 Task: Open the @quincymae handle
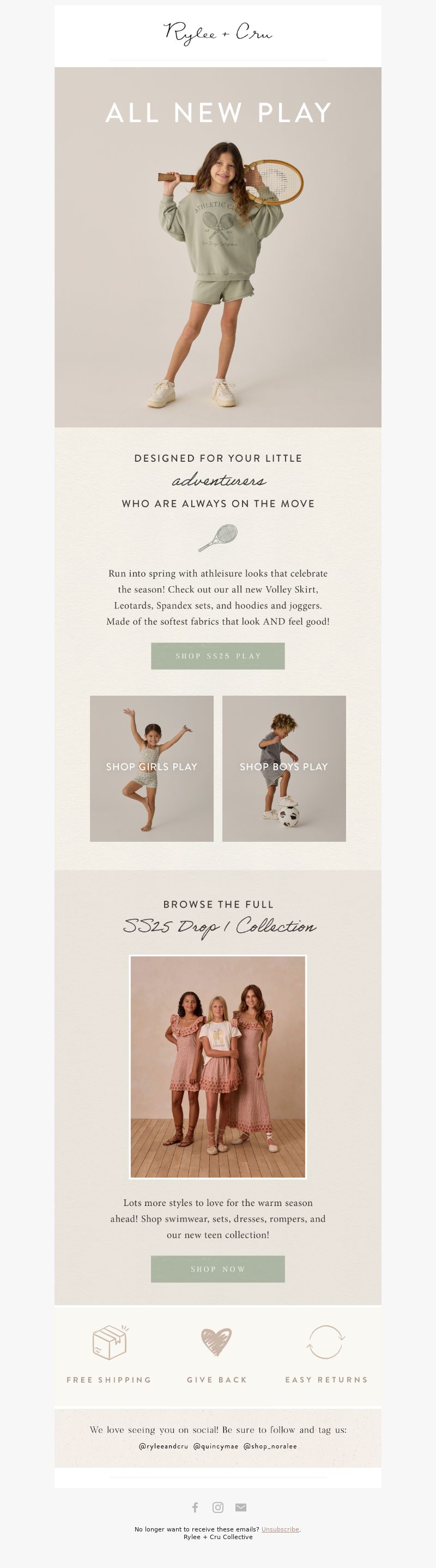216,1446
